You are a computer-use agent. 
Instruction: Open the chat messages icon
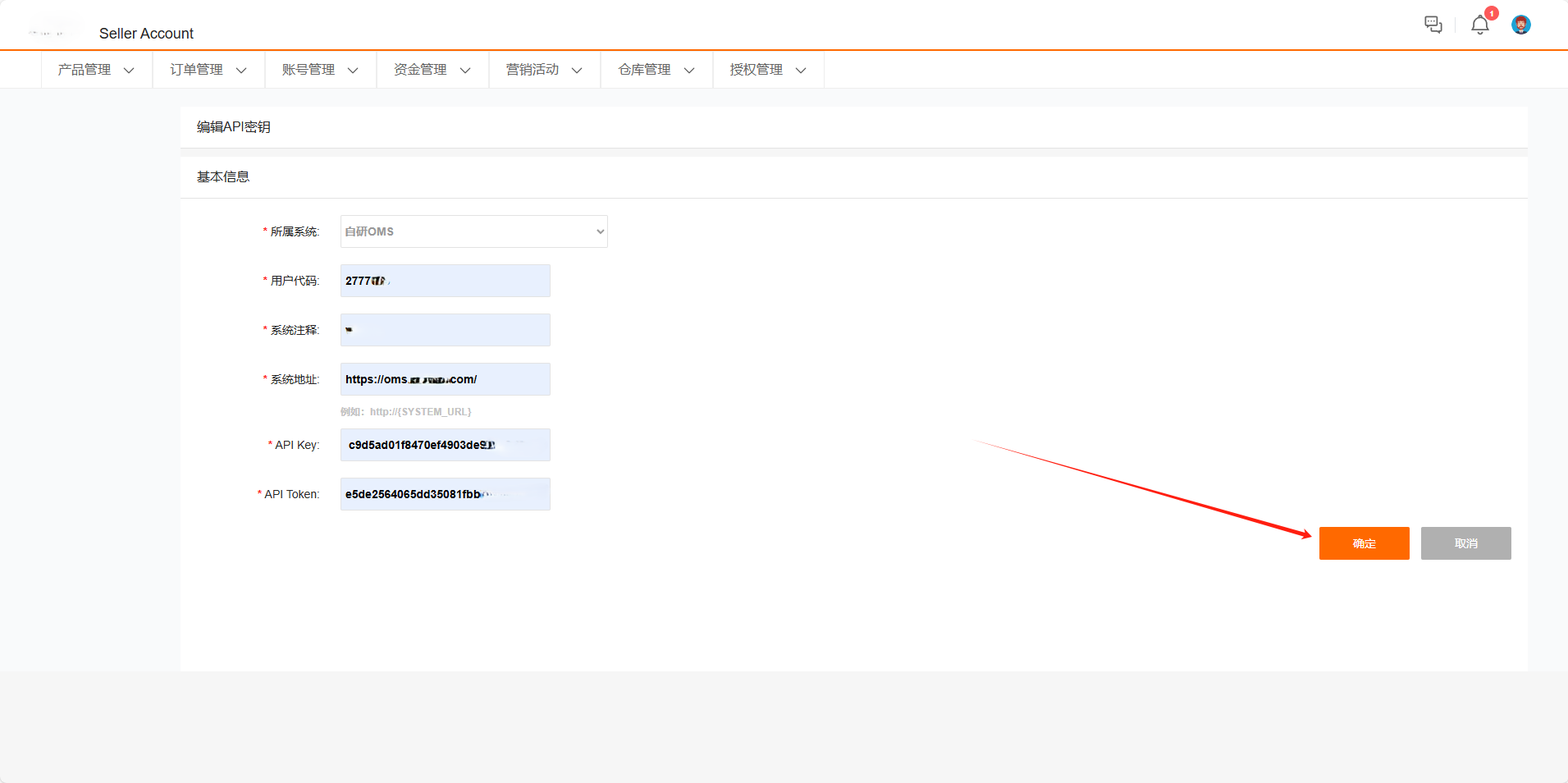click(1433, 25)
